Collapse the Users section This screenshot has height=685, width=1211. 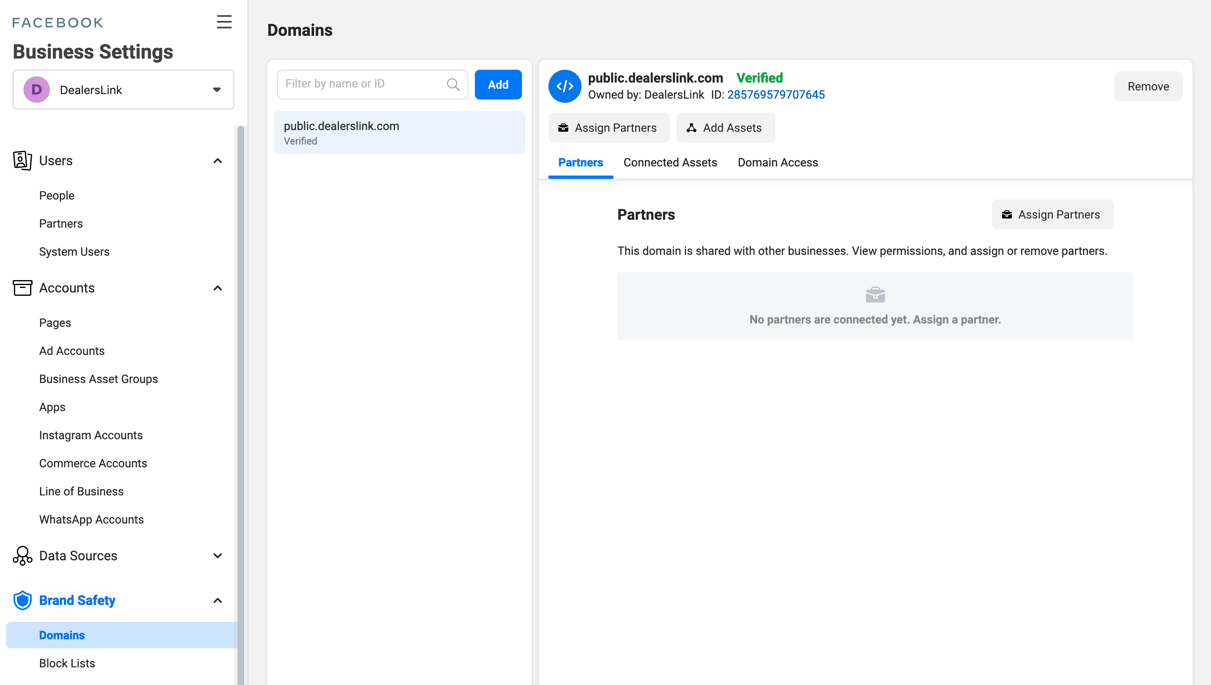pyautogui.click(x=217, y=161)
